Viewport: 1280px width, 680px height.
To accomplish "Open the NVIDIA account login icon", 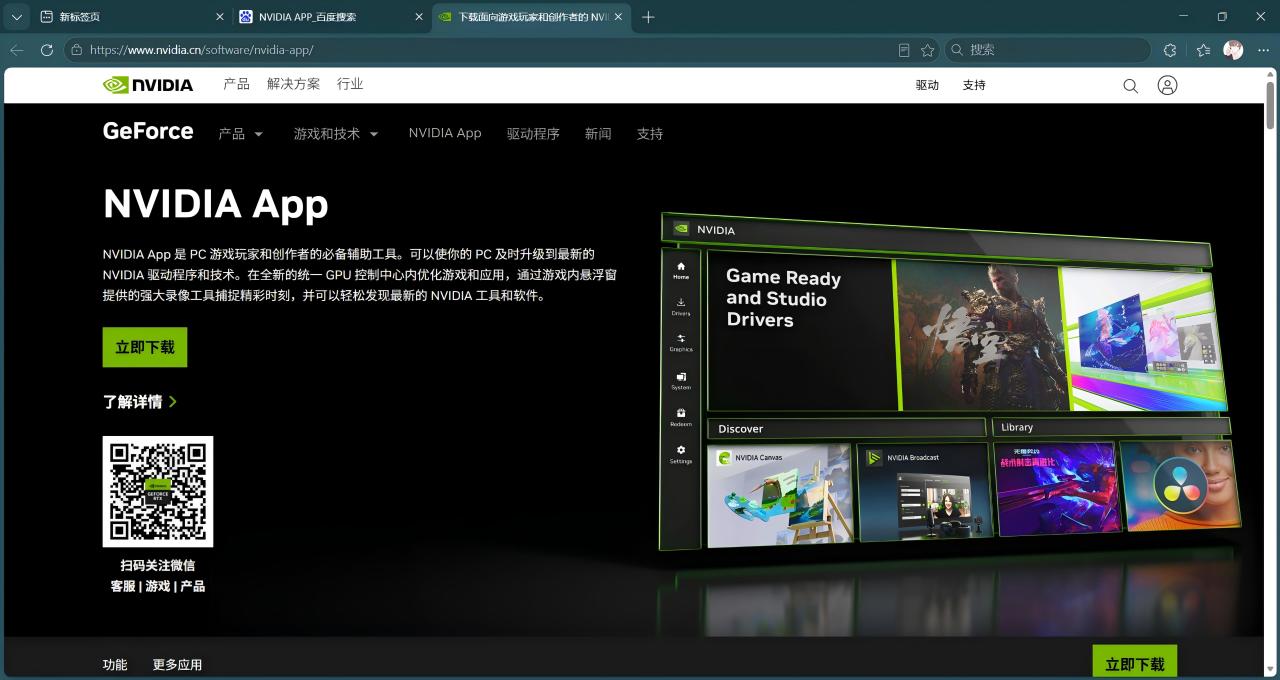I will pyautogui.click(x=1167, y=86).
